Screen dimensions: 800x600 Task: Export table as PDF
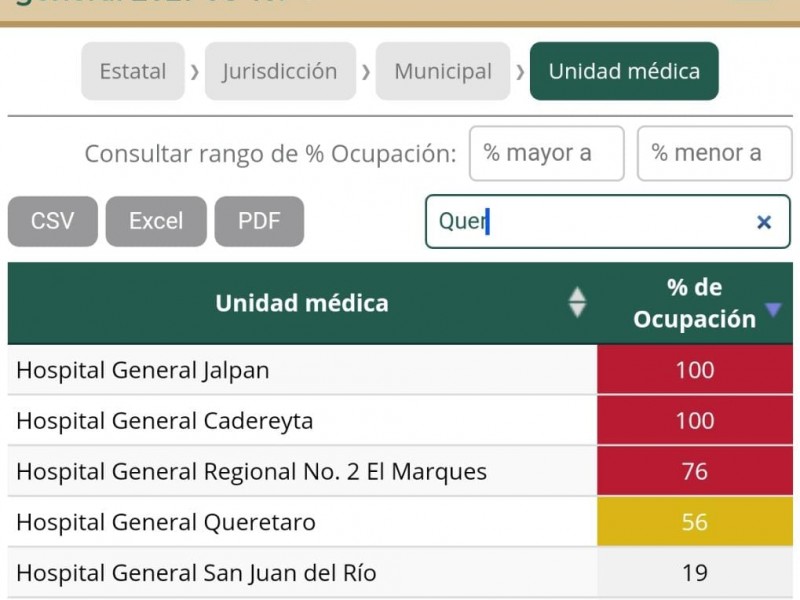coord(259,221)
